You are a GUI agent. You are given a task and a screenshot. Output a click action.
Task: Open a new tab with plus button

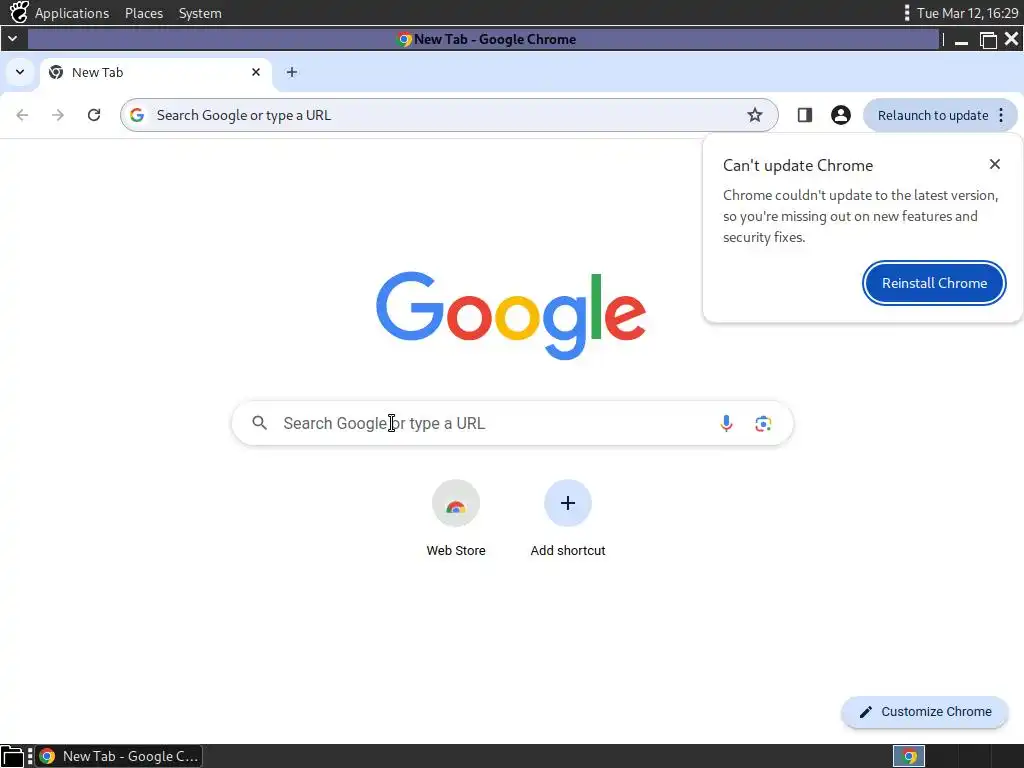point(292,72)
